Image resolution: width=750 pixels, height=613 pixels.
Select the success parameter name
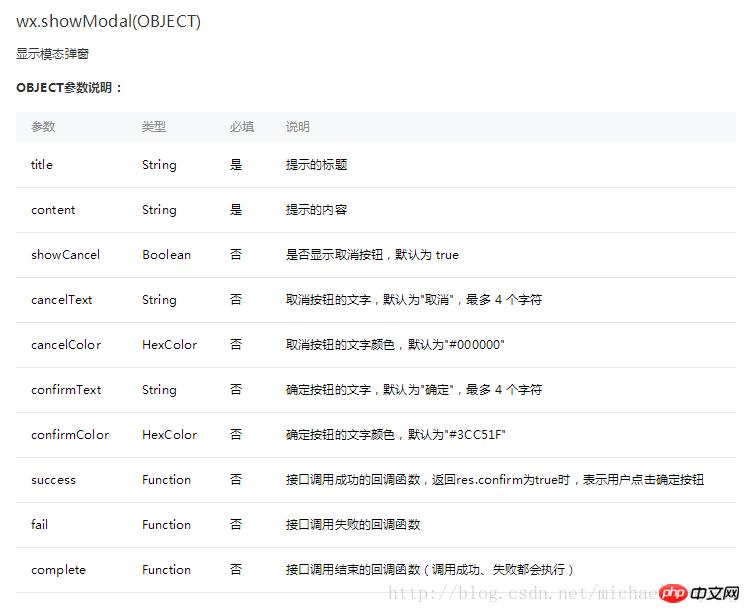[x=53, y=480]
